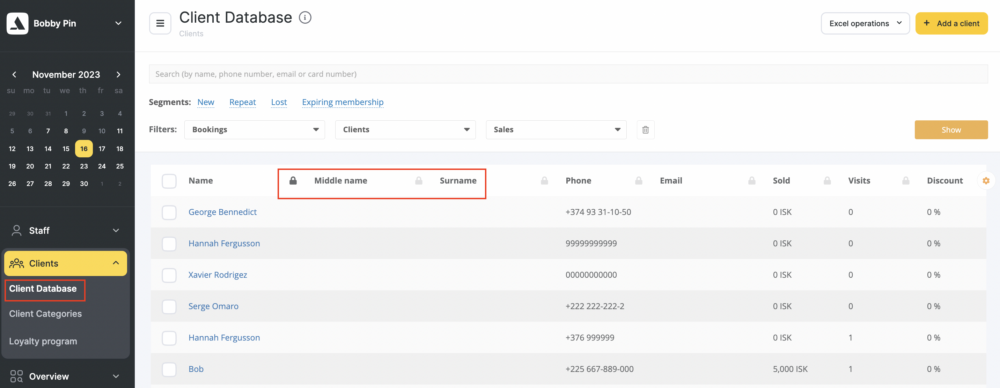
Task: Open the Bookings filter dropdown
Action: click(254, 130)
